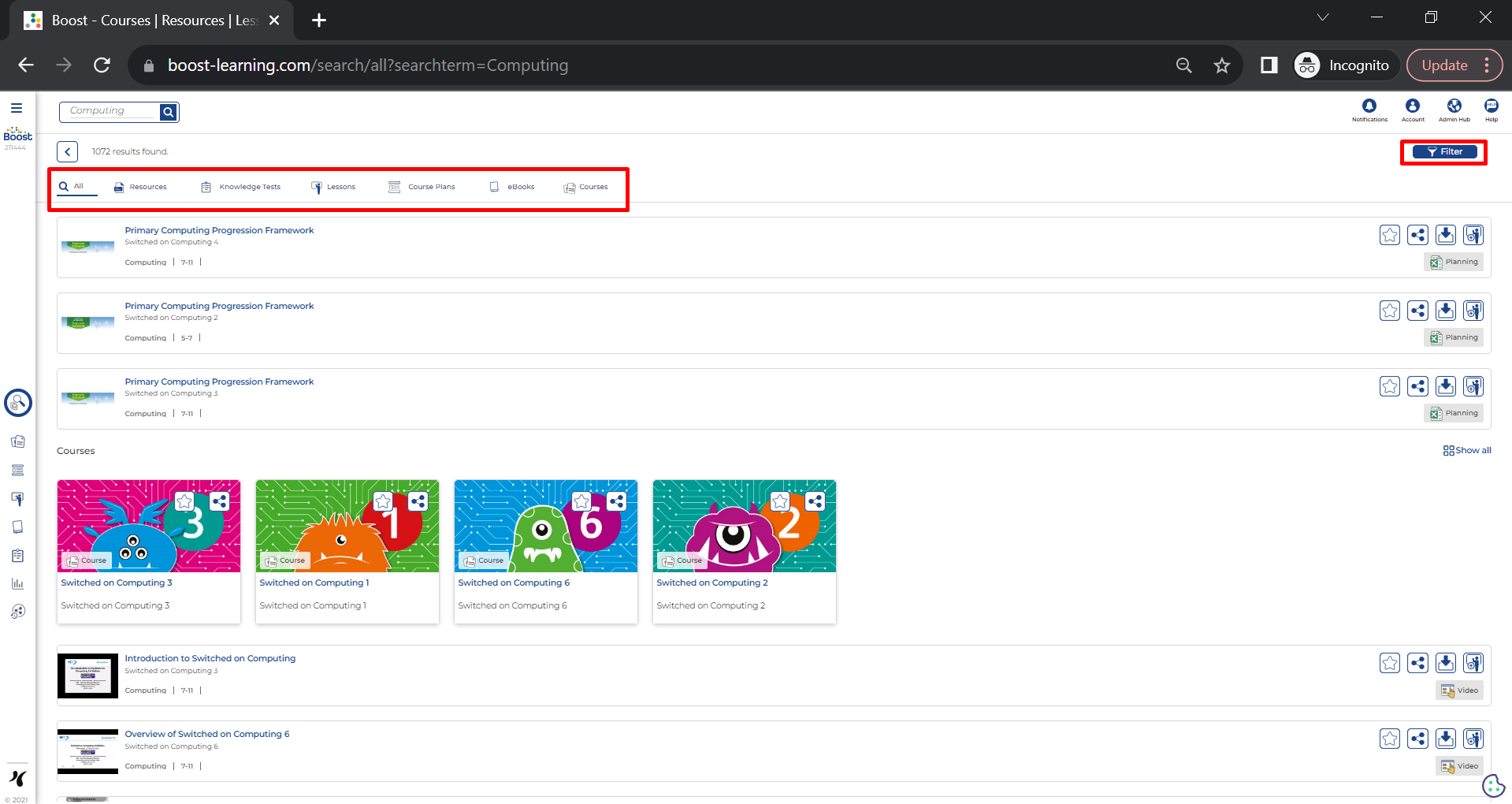Open the Filter options
This screenshot has height=804, width=1512.
(1444, 152)
